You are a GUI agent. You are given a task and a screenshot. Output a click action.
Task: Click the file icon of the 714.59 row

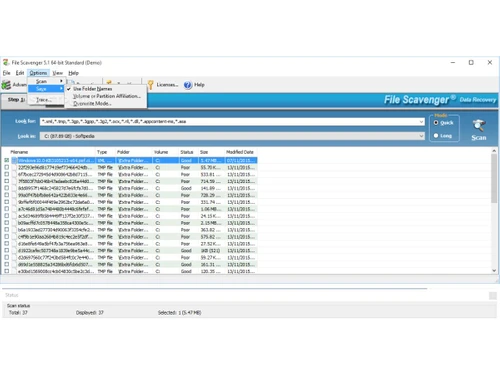14,181
